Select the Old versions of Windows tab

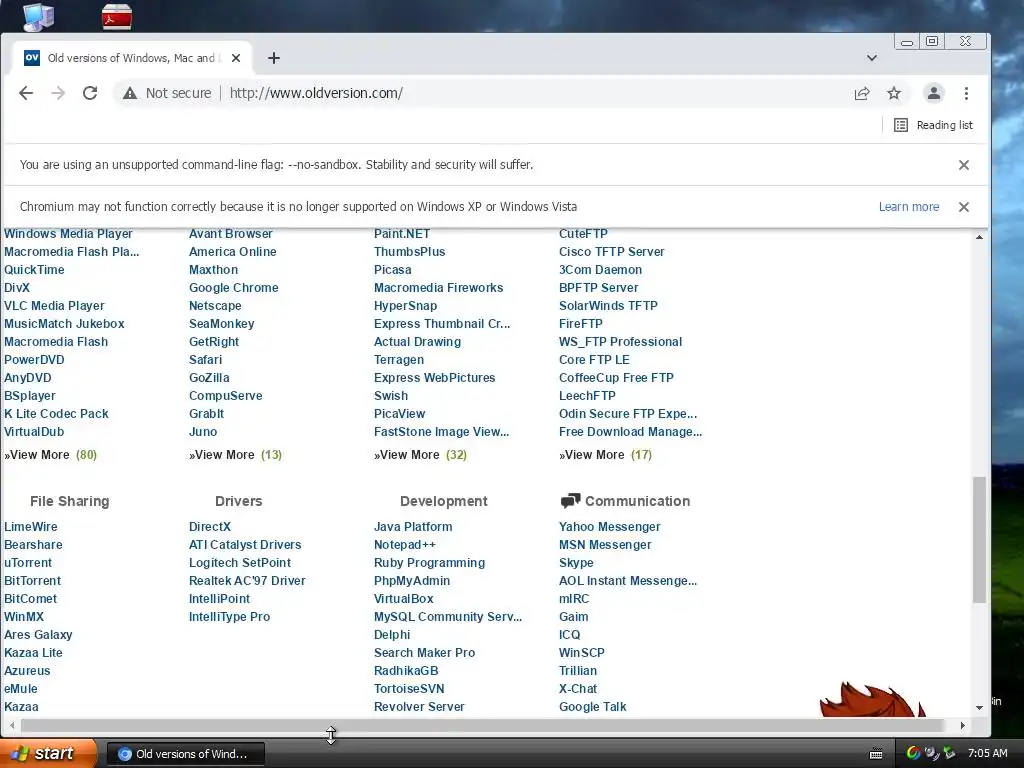pos(133,58)
